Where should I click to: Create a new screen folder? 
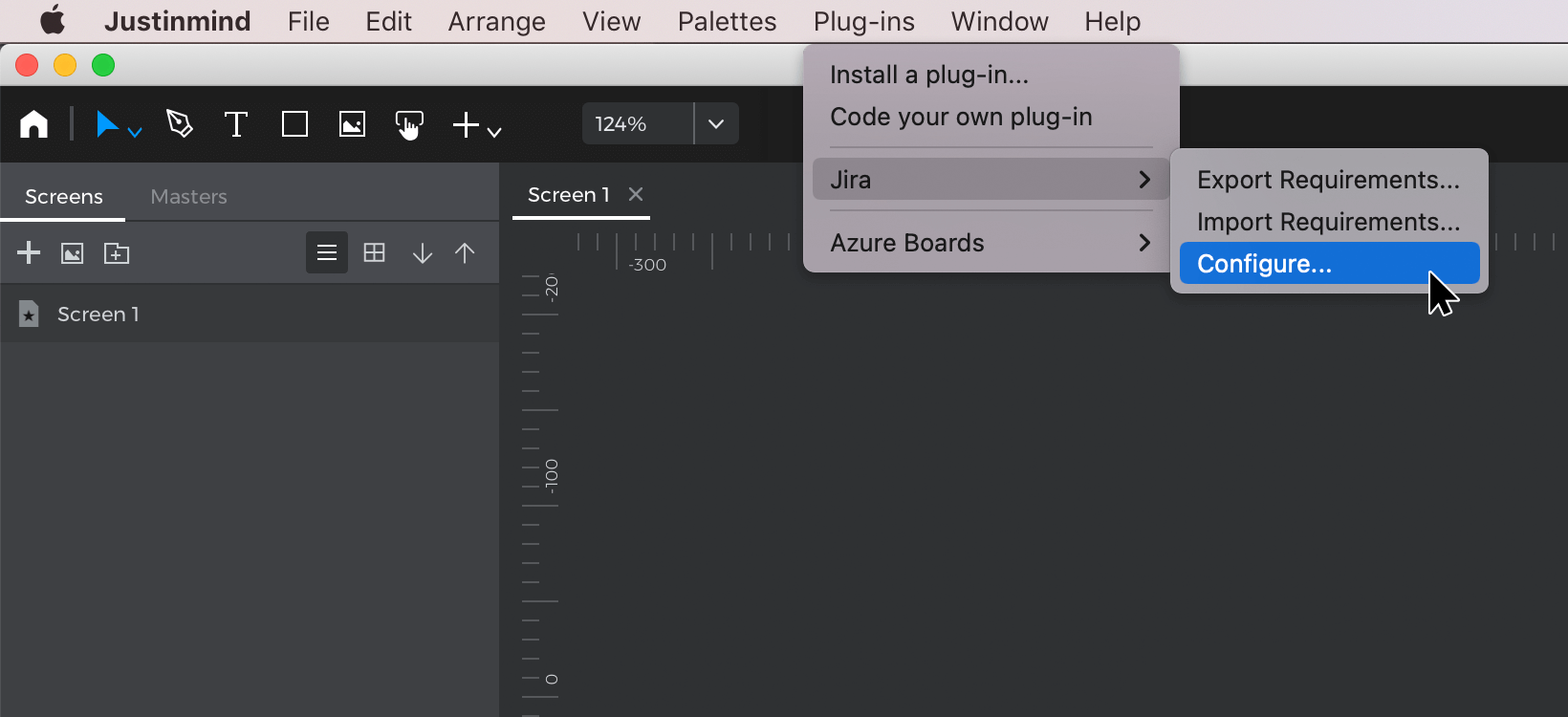pos(117,253)
